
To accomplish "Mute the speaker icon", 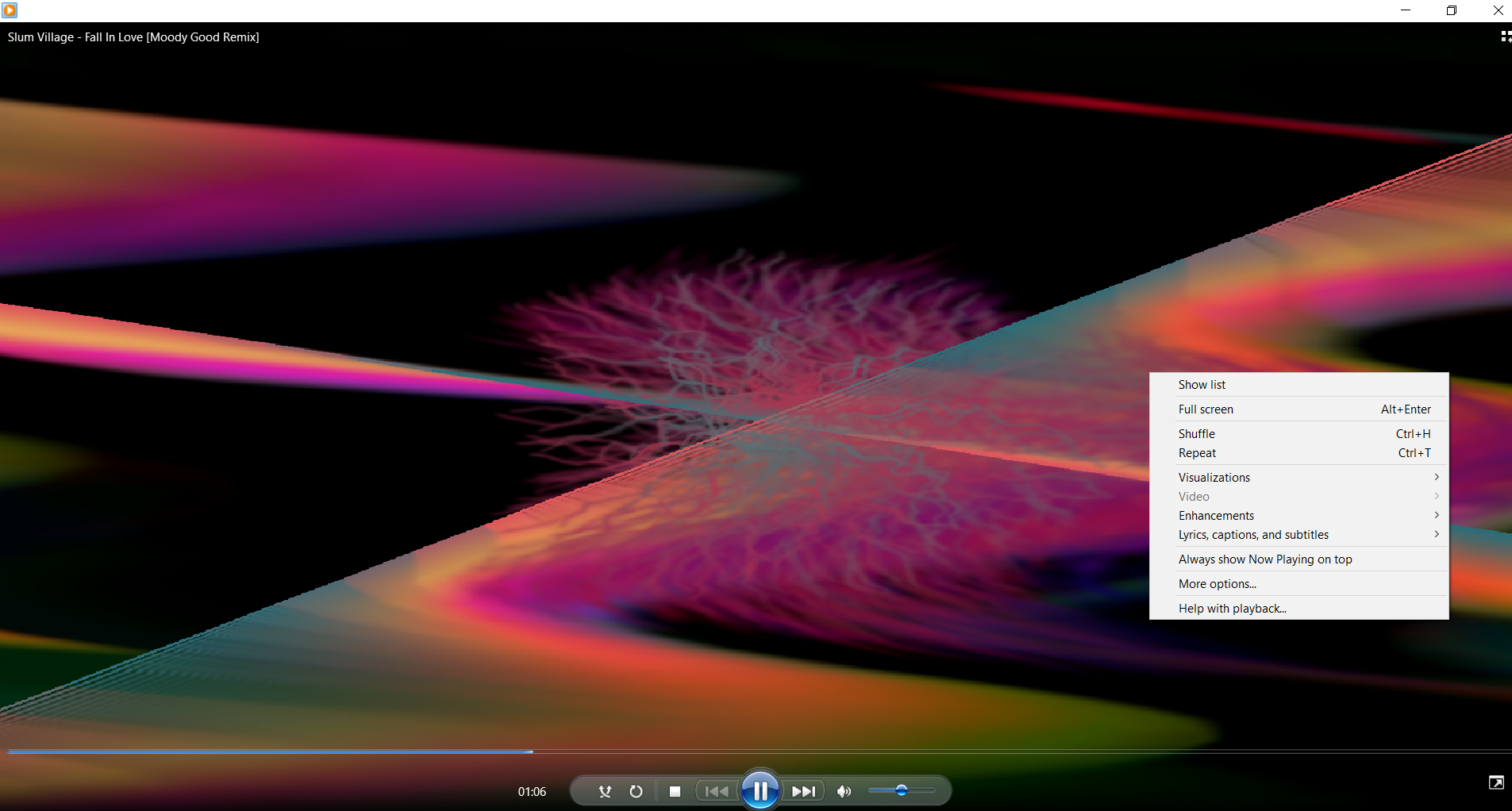I will (844, 791).
